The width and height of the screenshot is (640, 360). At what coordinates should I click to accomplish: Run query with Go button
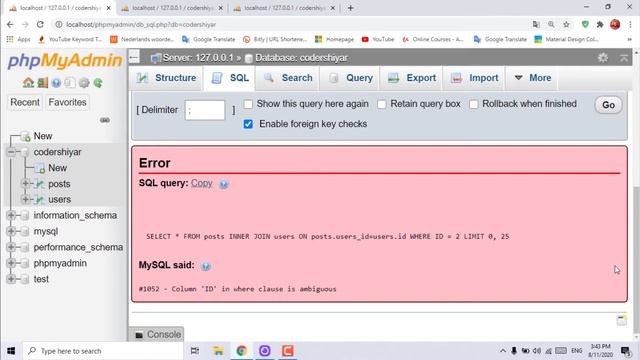coord(608,105)
